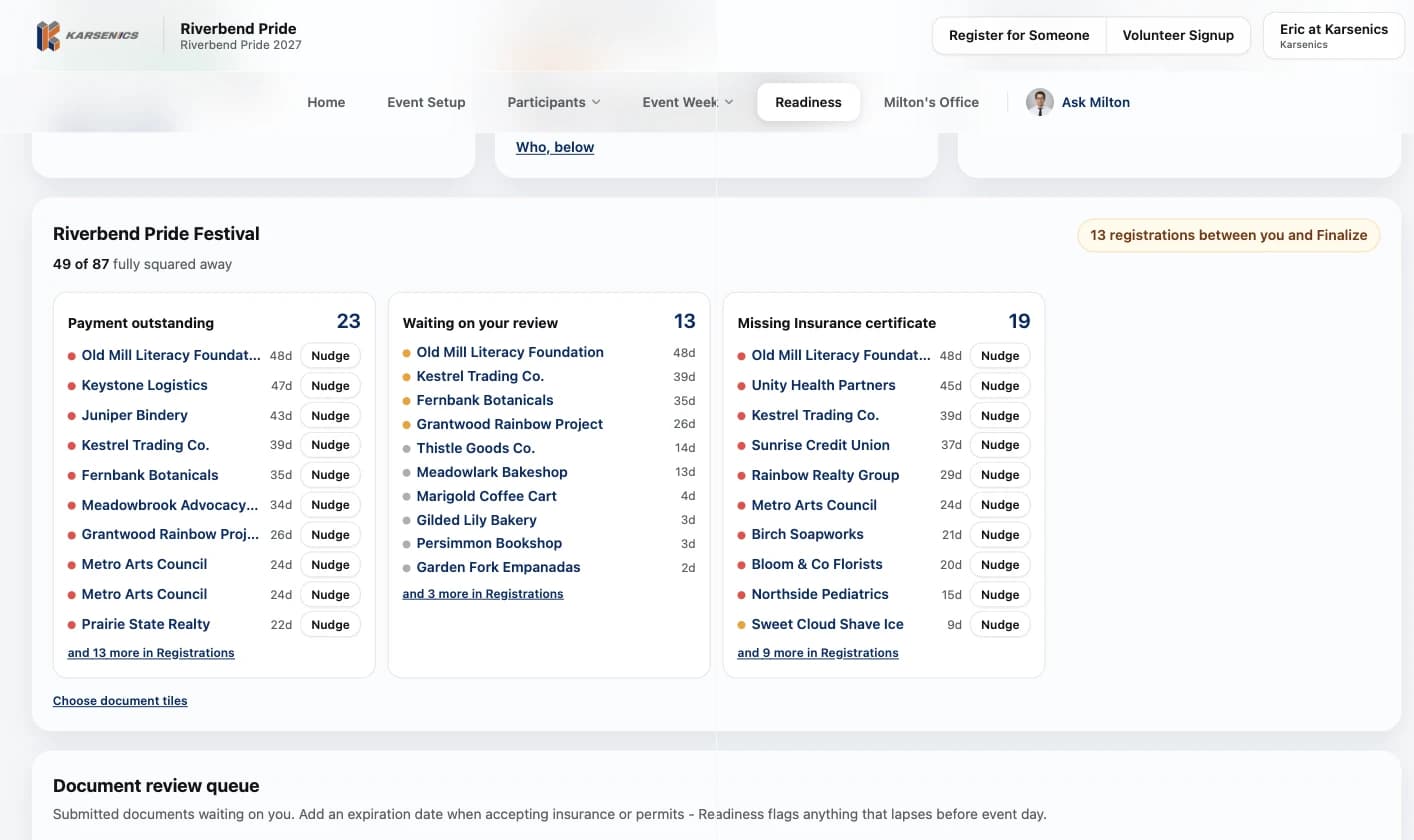Nudge Unity Health Partners for insurance certificate
This screenshot has height=840, width=1414.
click(1000, 386)
